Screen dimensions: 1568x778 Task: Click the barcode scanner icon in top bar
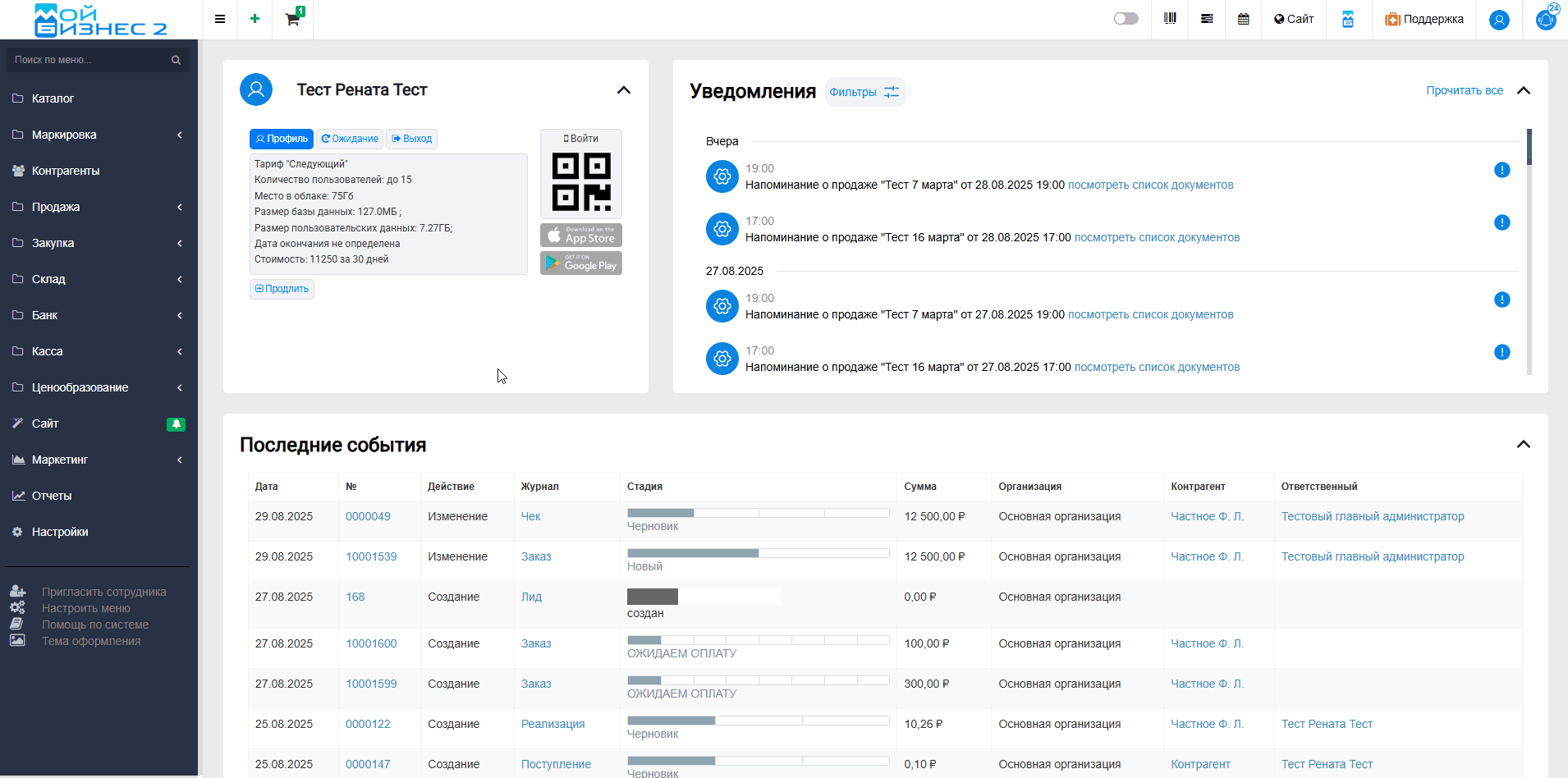pyautogui.click(x=1170, y=19)
